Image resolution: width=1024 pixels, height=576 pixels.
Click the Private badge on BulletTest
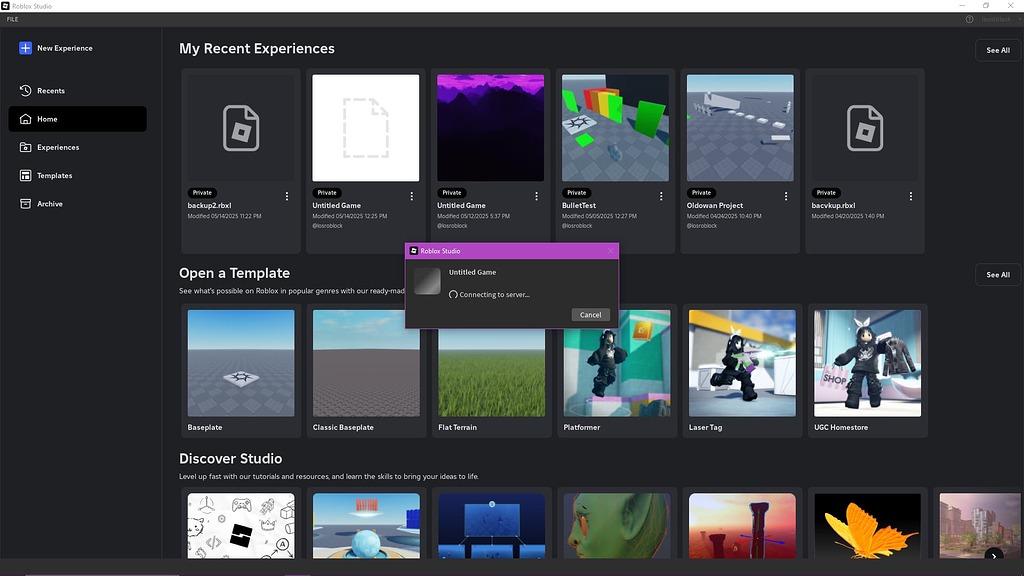[x=577, y=193]
